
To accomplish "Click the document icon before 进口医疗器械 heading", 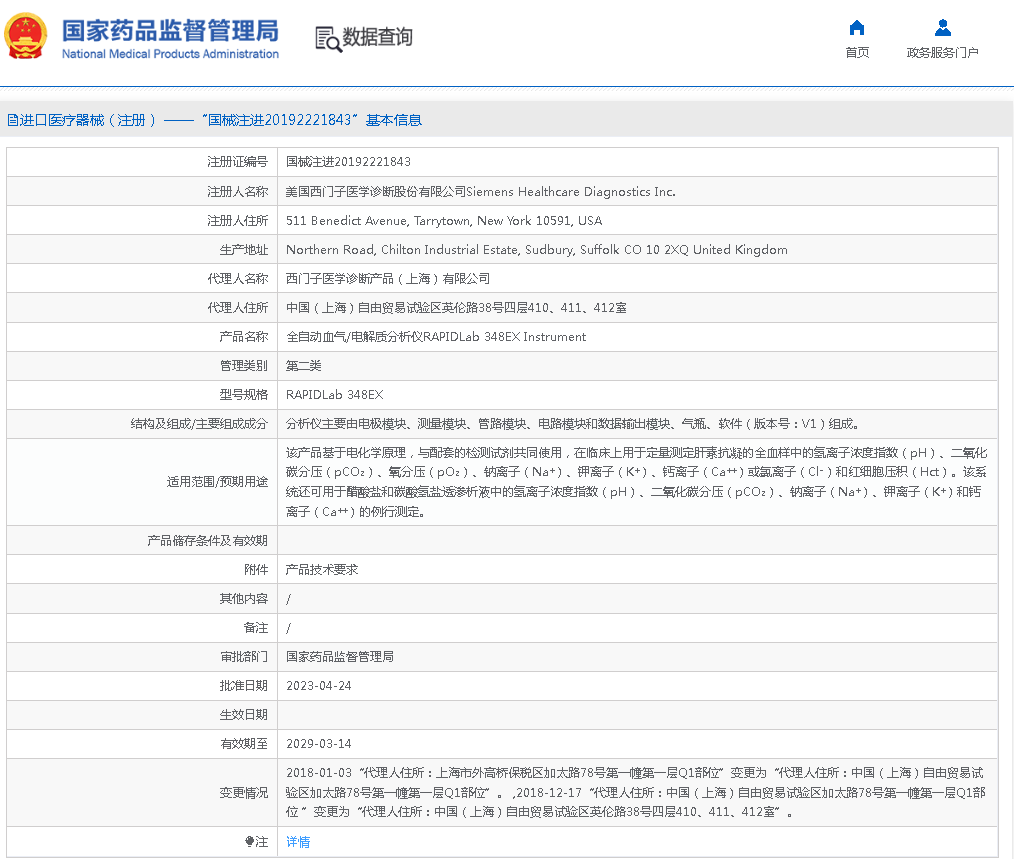I will (x=12, y=120).
